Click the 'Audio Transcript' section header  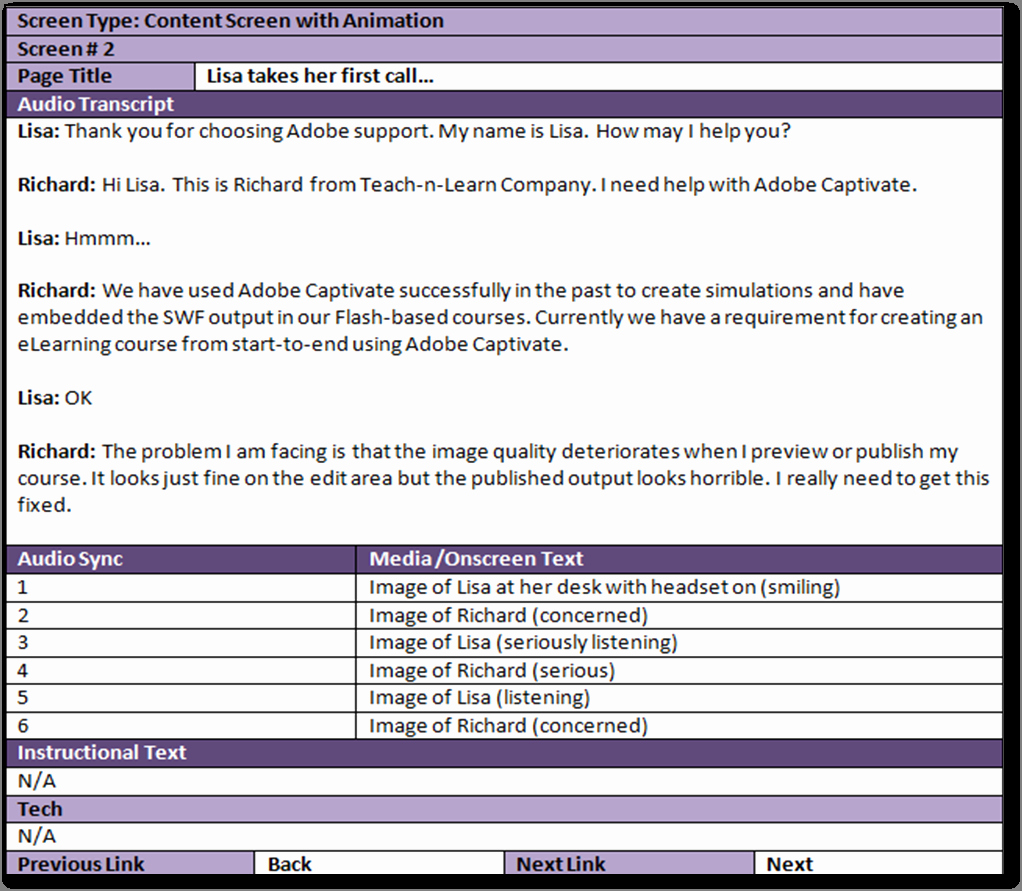pos(504,104)
